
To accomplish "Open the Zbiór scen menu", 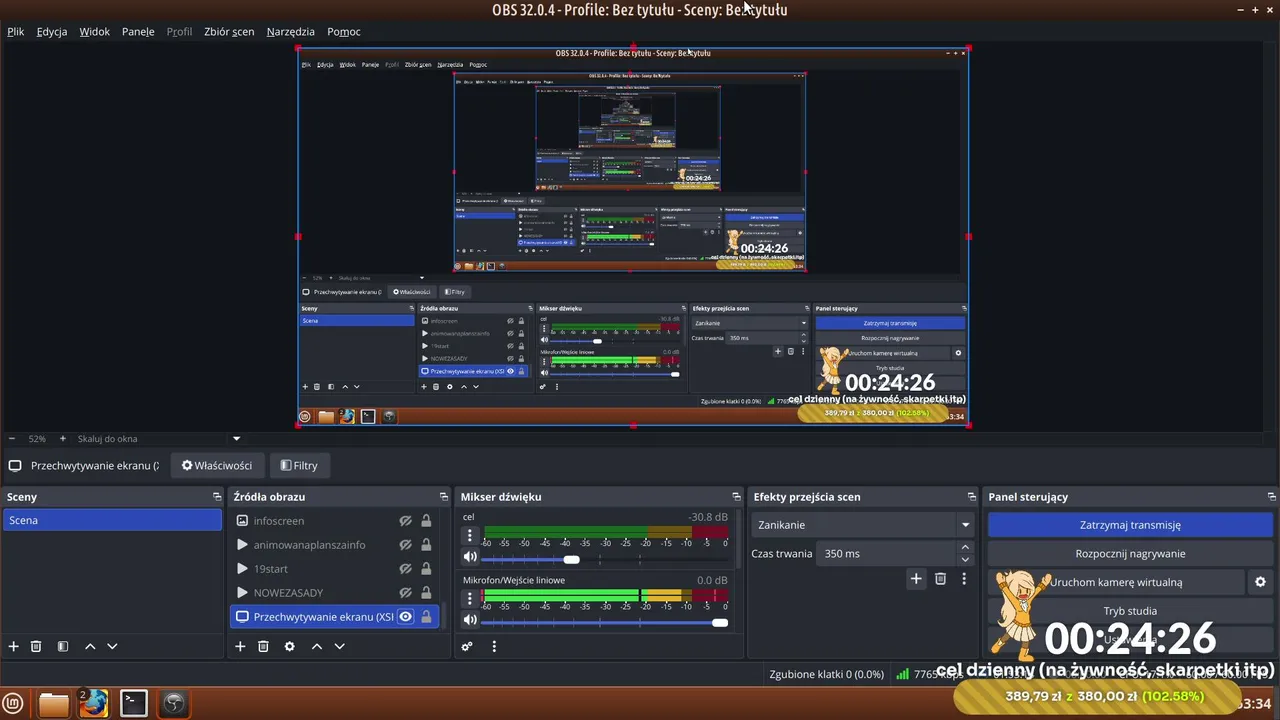I will point(229,31).
